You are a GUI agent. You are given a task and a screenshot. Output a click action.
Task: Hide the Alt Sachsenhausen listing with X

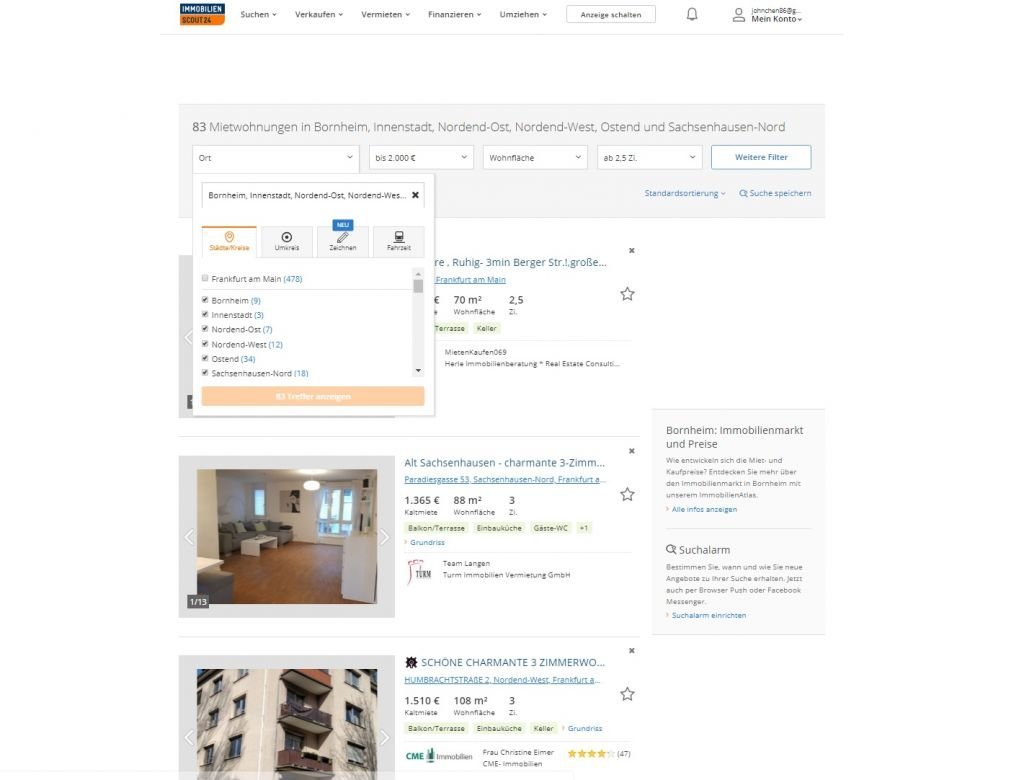(631, 451)
